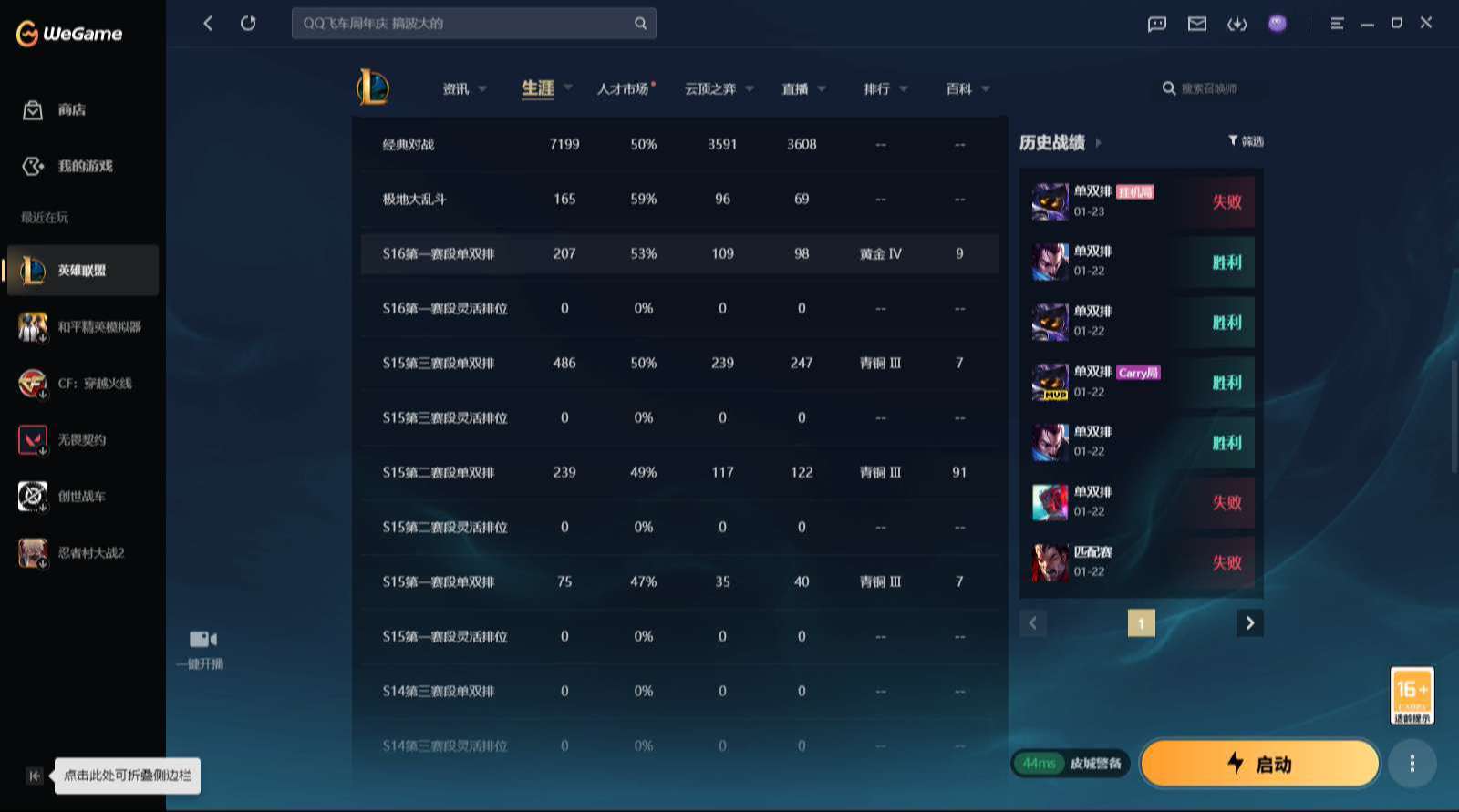
Task: Go to next match history page
Action: point(1250,623)
